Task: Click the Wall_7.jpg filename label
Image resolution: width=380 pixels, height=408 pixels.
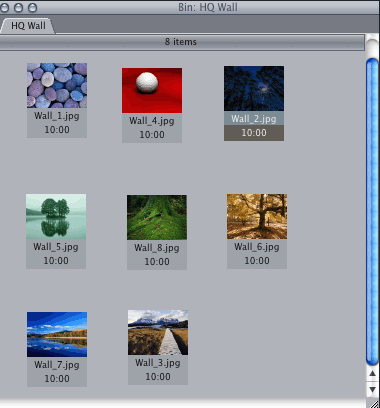Action: 57,365
